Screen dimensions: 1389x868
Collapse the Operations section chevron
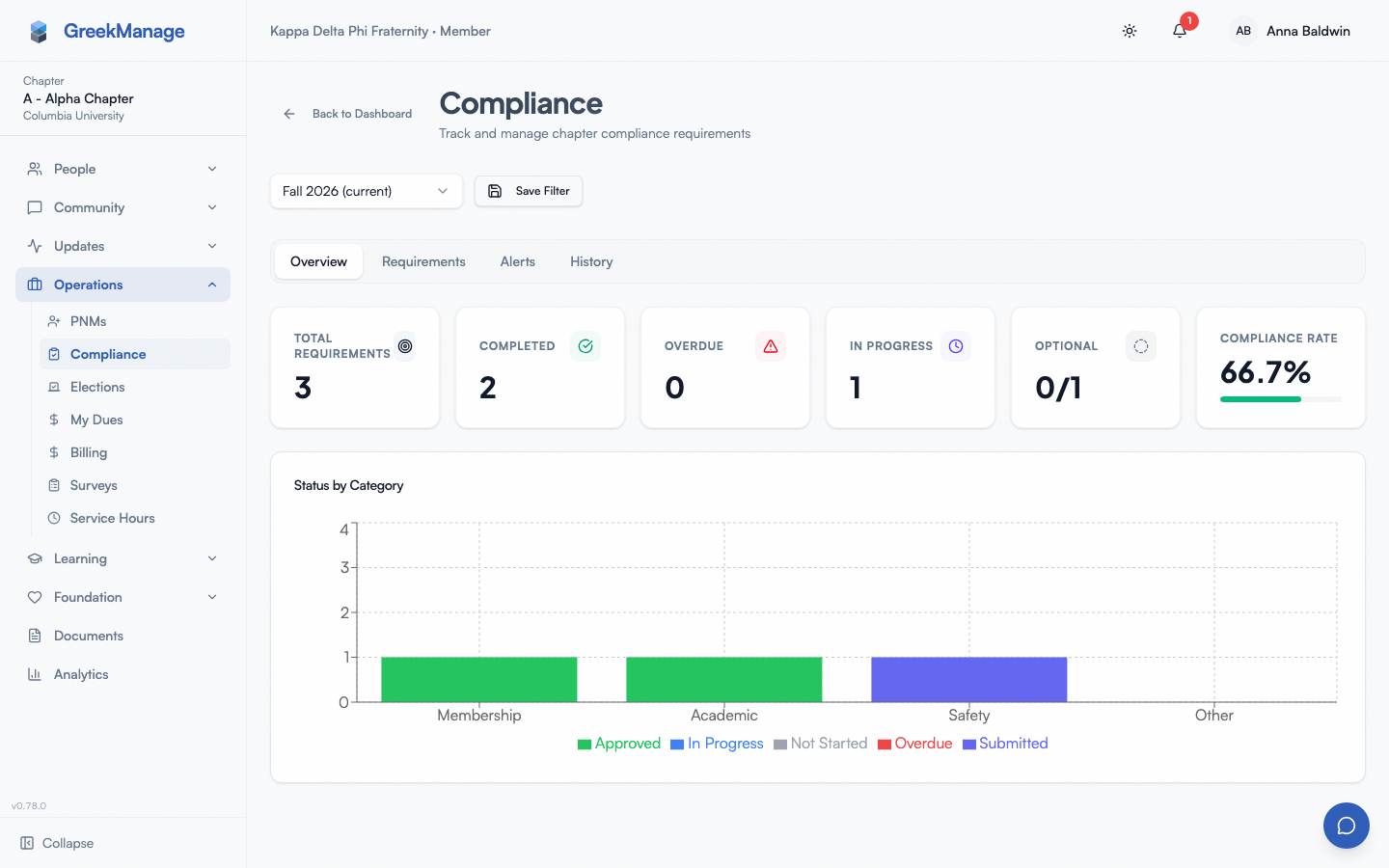[212, 285]
